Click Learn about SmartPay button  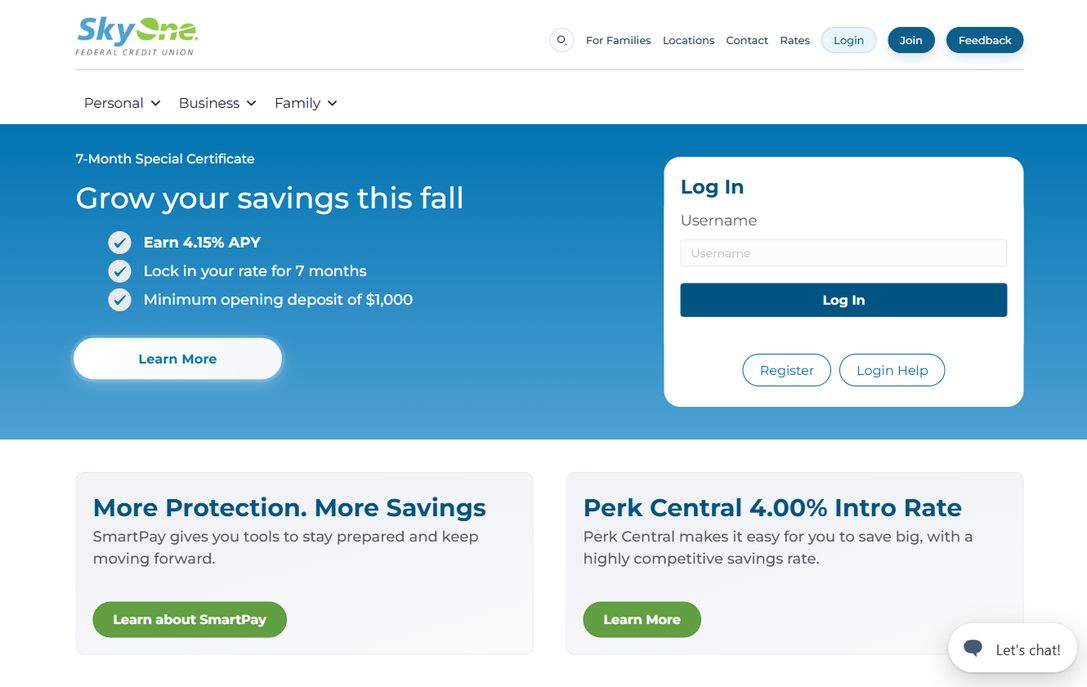click(x=189, y=620)
